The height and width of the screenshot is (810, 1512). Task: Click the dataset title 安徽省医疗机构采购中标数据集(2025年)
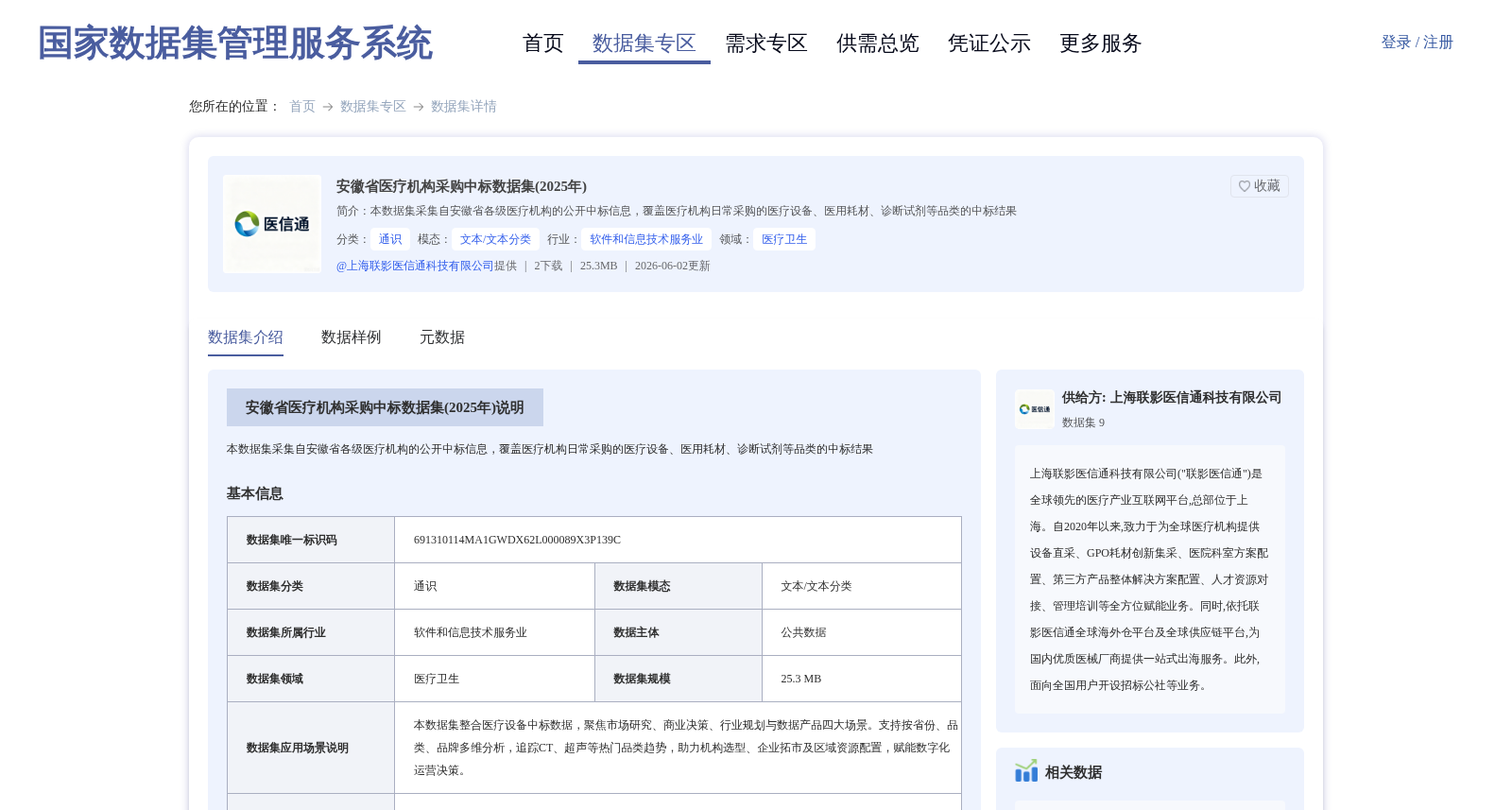click(461, 186)
